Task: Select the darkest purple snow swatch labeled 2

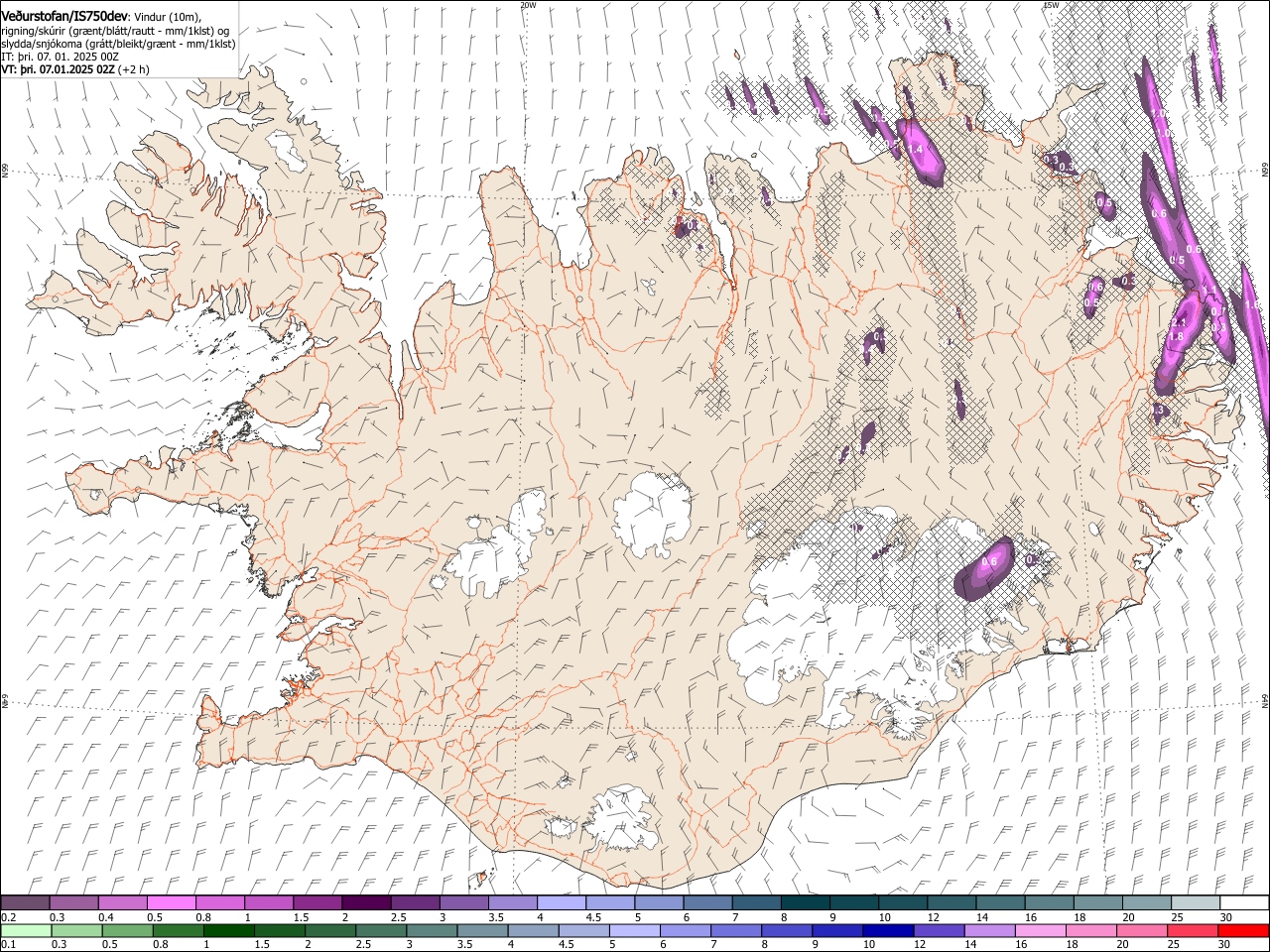Action: coord(365,903)
